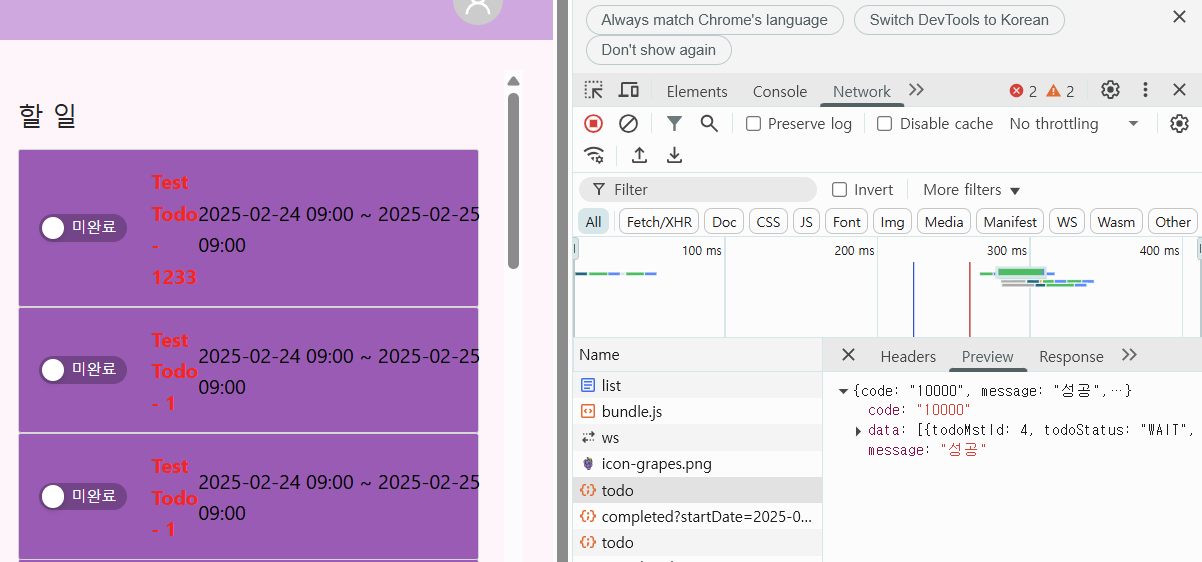
Task: Open DevTools settings gear icon
Action: 1110,90
